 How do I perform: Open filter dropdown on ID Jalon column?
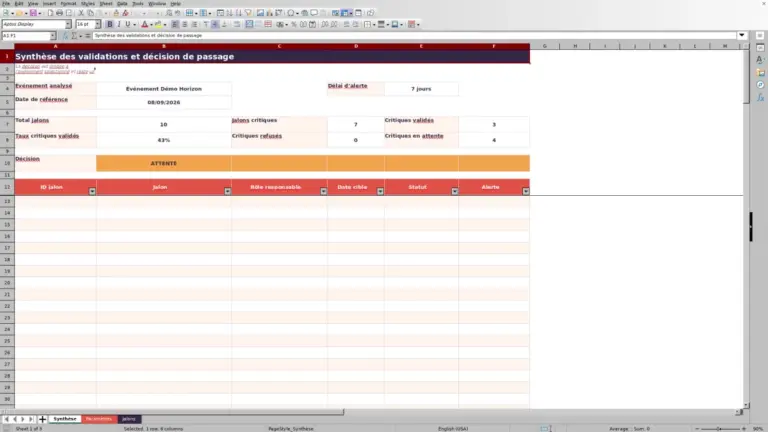[x=92, y=191]
